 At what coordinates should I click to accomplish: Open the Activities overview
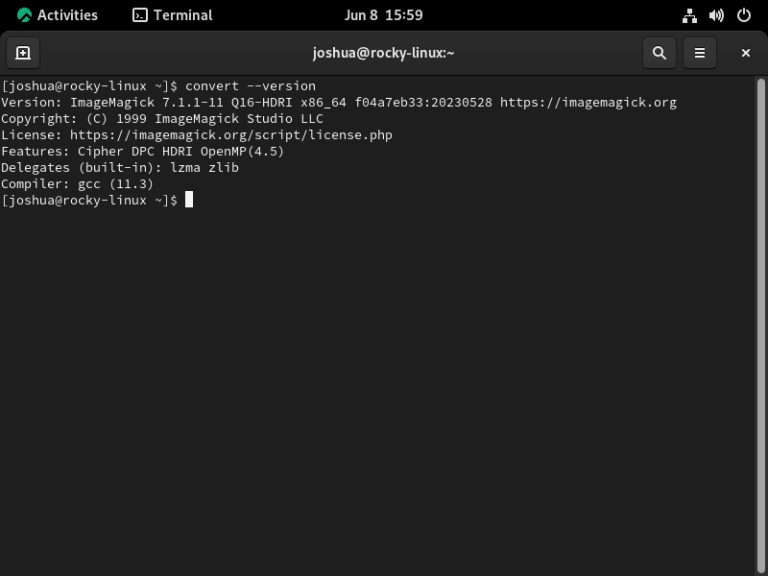[x=57, y=15]
